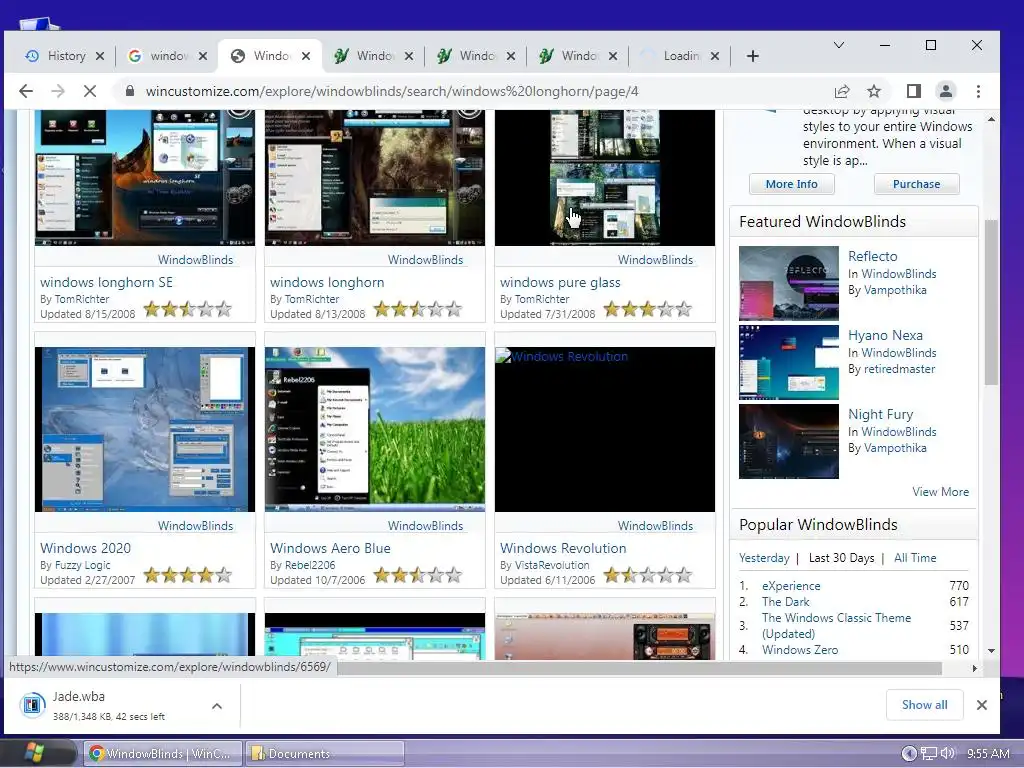This screenshot has width=1024, height=768.
Task: Open Windows Revolution skin title
Action: [x=563, y=548]
